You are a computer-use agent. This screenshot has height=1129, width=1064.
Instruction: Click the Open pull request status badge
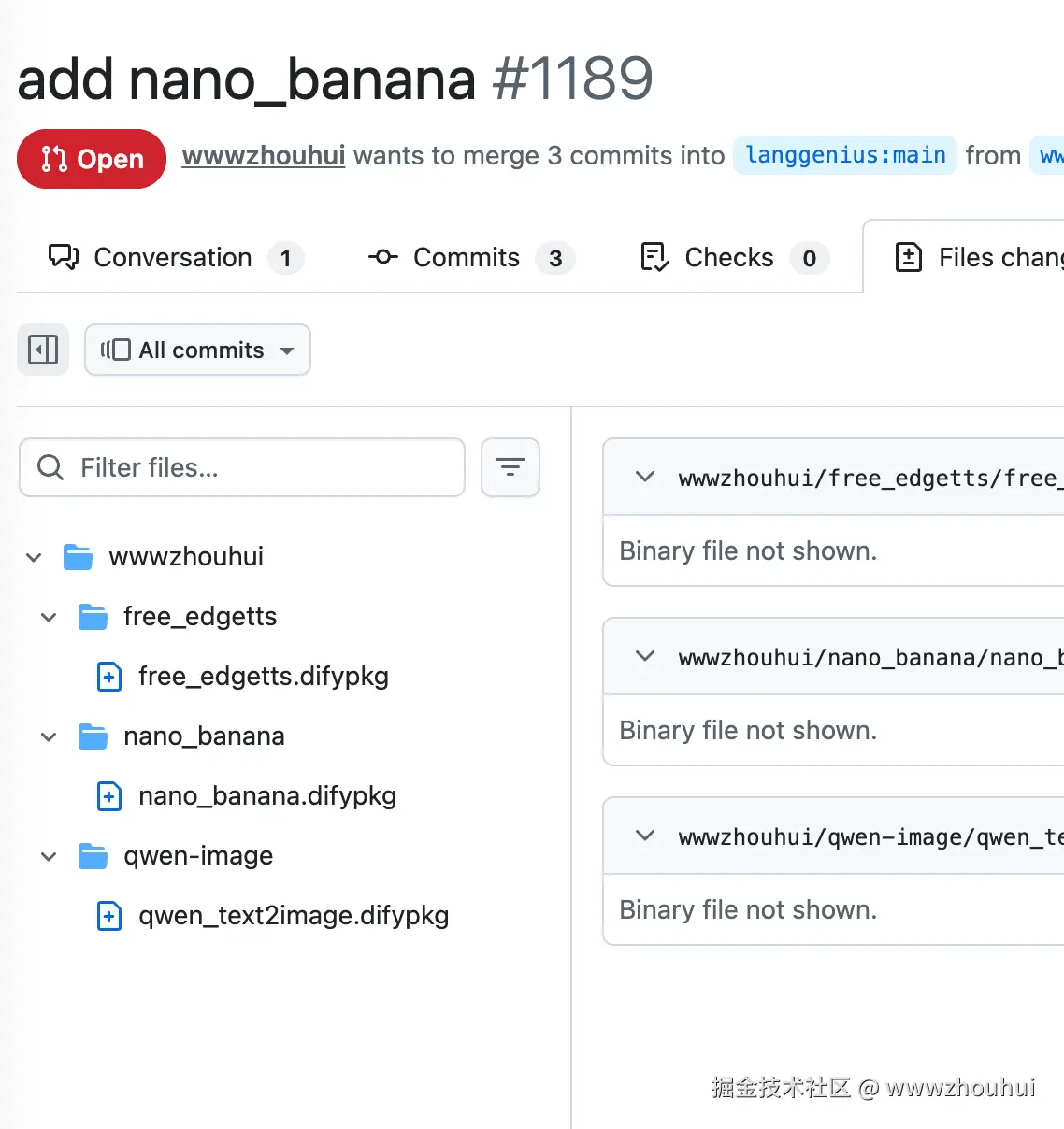coord(92,159)
